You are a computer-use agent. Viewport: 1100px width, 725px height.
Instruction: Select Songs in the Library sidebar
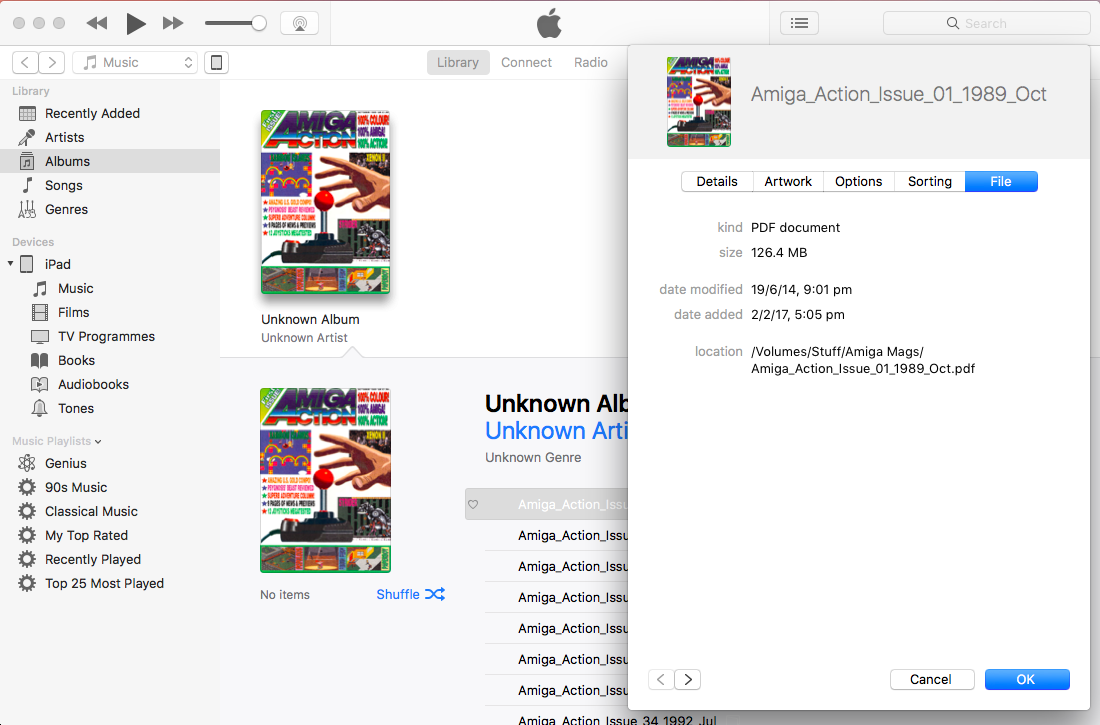(x=110, y=185)
